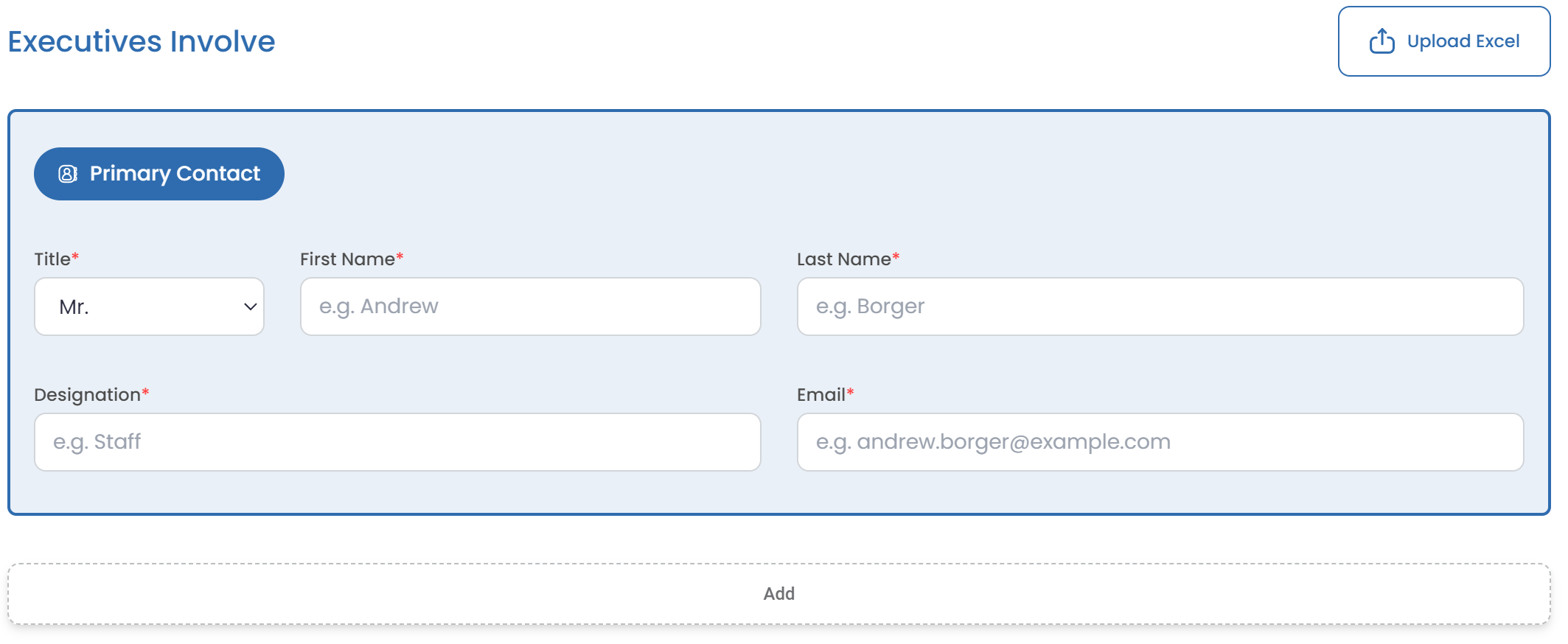Click the red asterisk beside Designation
Image resolution: width=1568 pixels, height=644 pixels.
tap(145, 392)
